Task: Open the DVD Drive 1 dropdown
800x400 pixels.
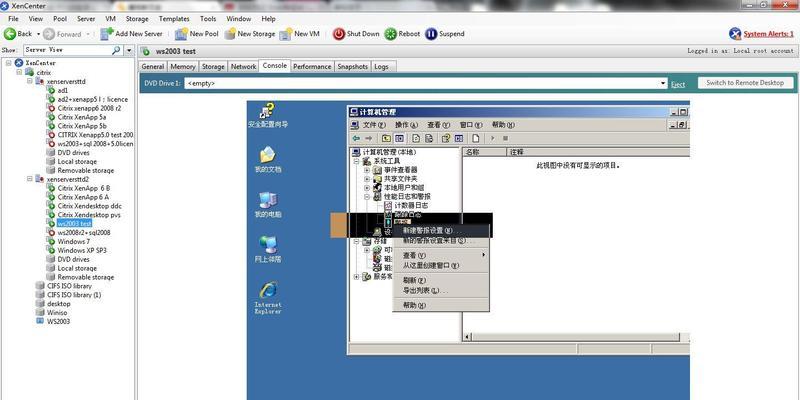Action: coord(663,84)
